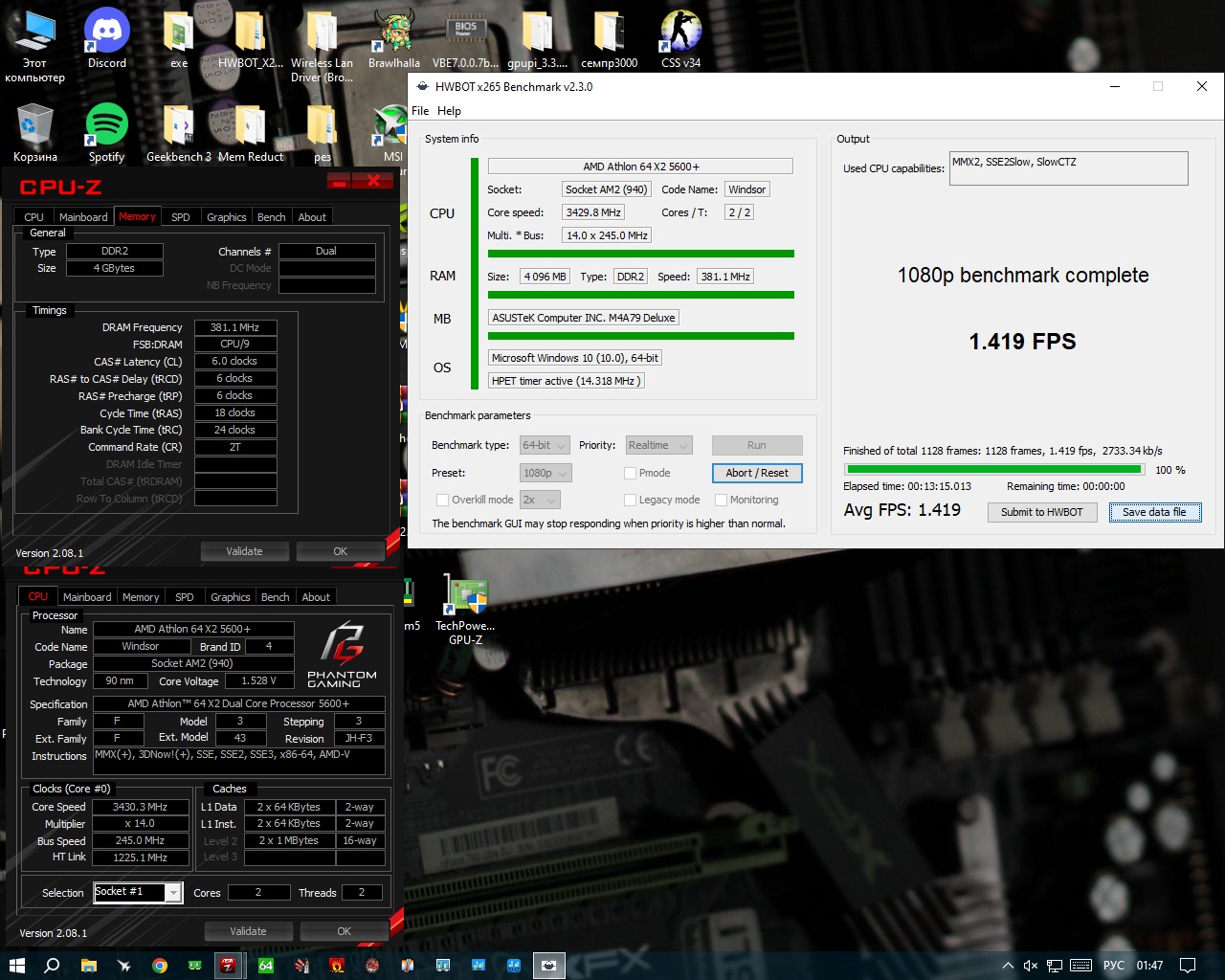Open the VBE7.0.0.7b BIOS editor icon
1225x980 pixels.
coord(465,38)
